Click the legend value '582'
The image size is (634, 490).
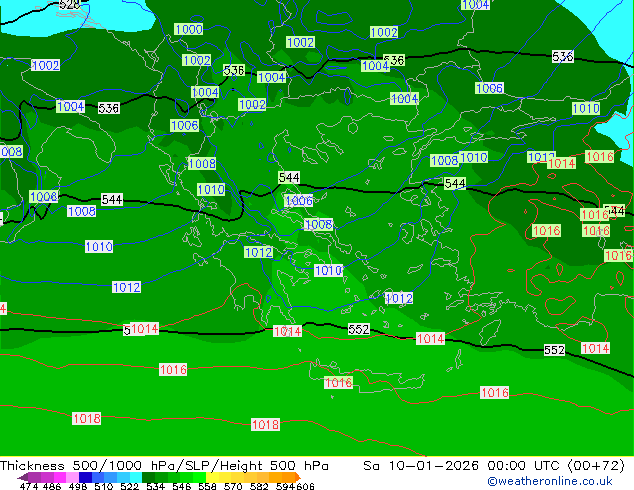click(x=259, y=486)
